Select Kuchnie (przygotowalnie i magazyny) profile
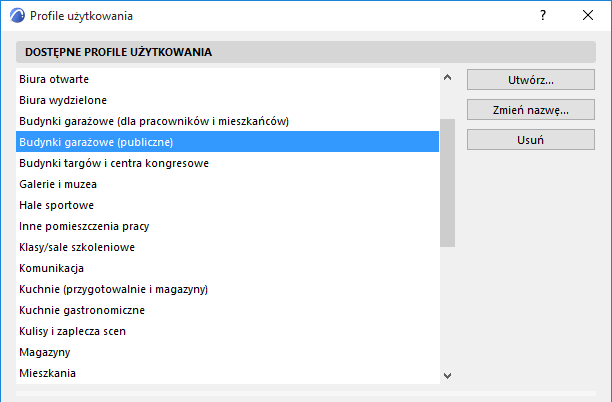This screenshot has width=612, height=402. point(228,289)
